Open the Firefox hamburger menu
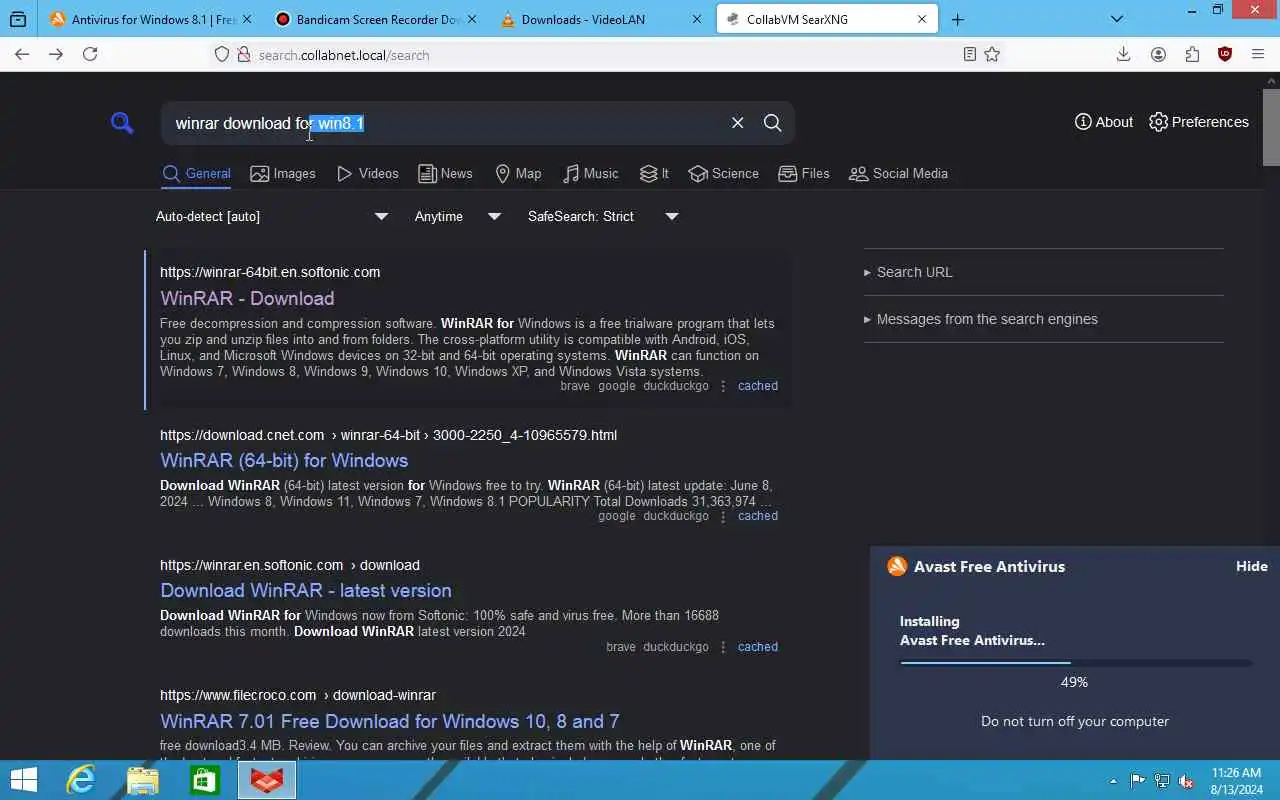Viewport: 1280px width, 800px height. pyautogui.click(x=1258, y=54)
